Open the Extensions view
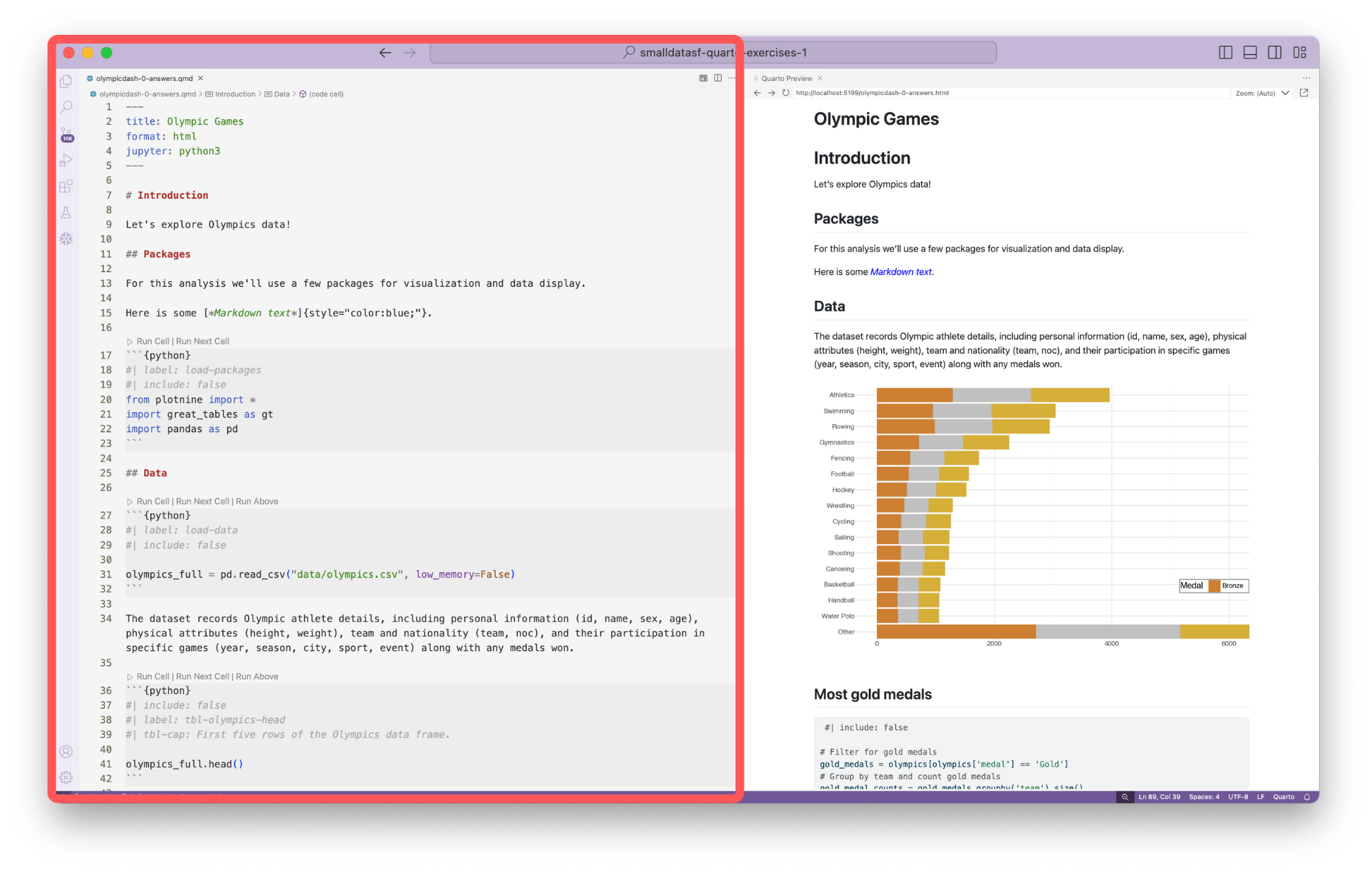Image resolution: width=1372 pixels, height=873 pixels. click(66, 186)
